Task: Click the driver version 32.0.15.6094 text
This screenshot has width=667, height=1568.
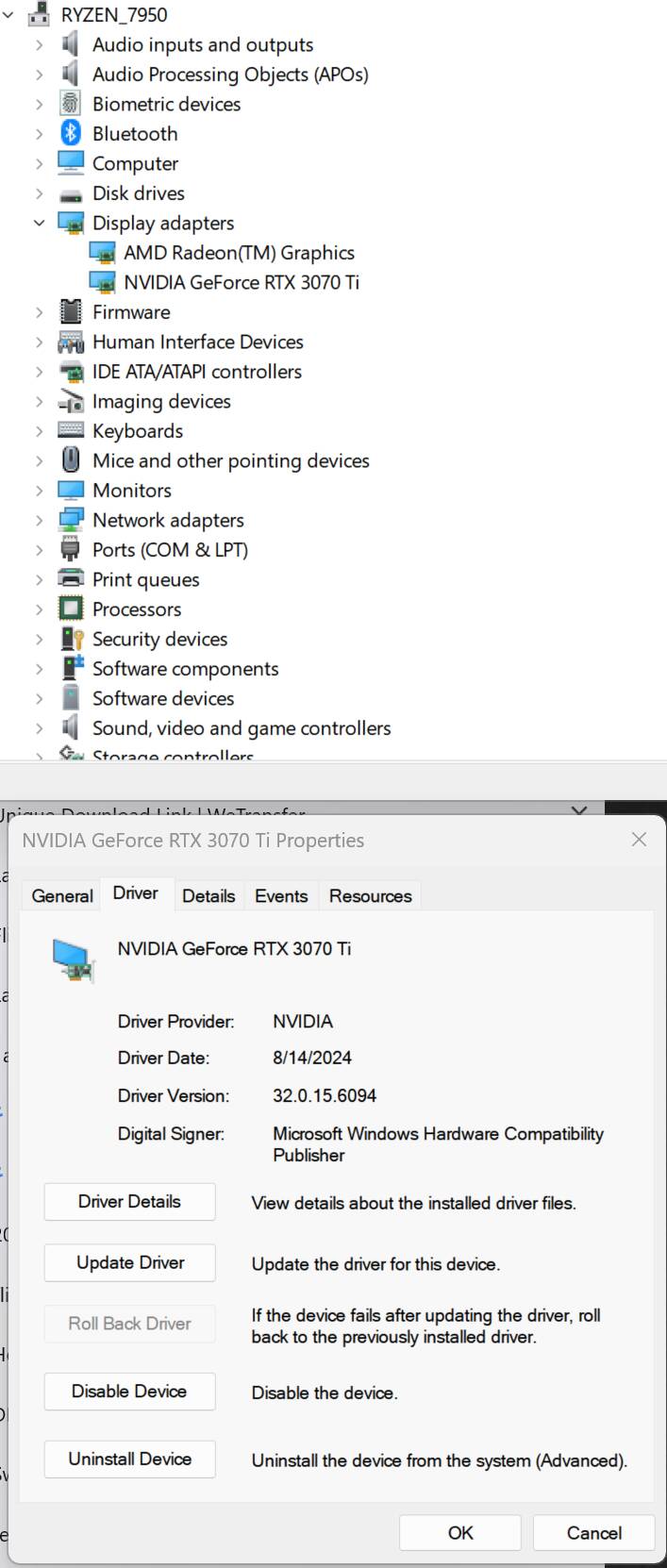Action: (325, 1095)
